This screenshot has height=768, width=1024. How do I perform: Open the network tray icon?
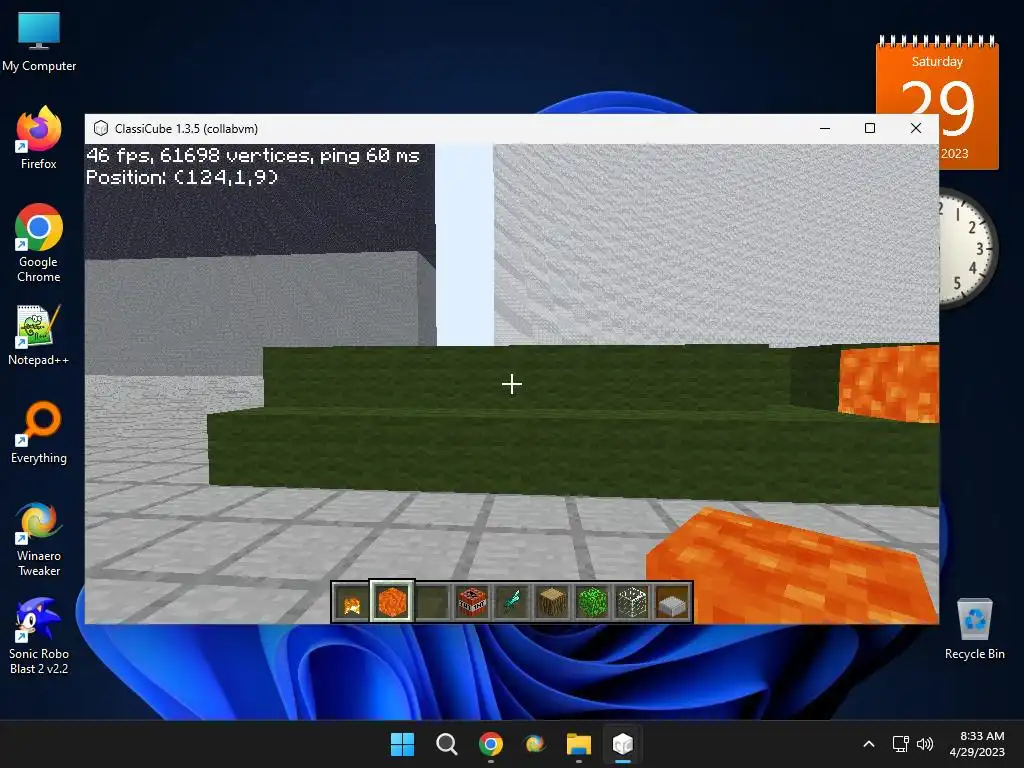tap(901, 744)
